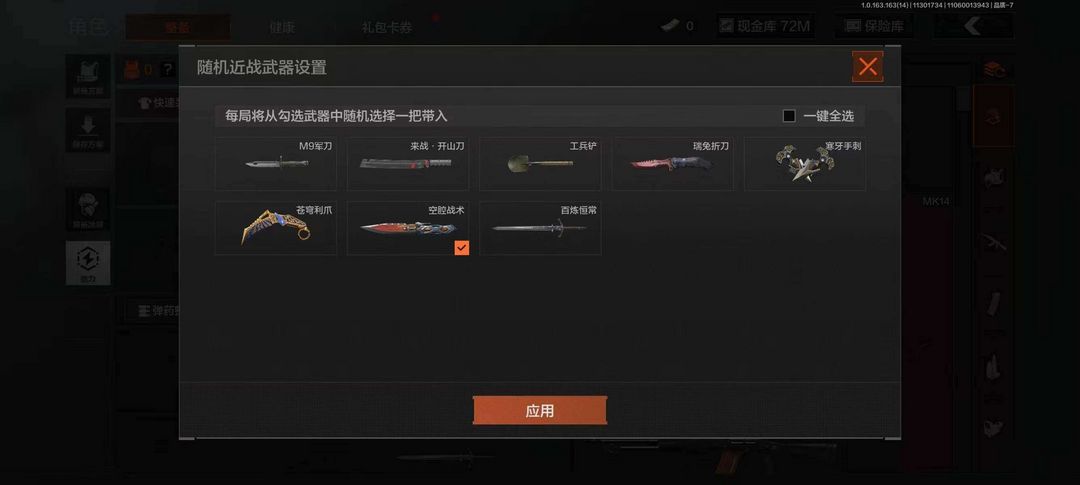Uncheck the orange tick on 空腔战术
Screen dimensions: 1080x485
coord(461,247)
